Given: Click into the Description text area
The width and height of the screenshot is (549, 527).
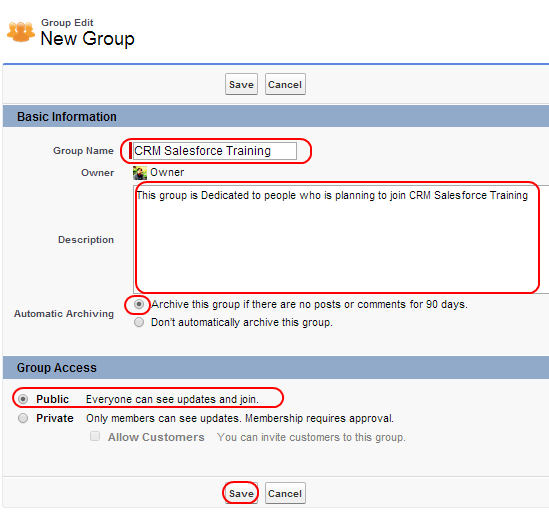Looking at the screenshot, I should click(x=341, y=239).
